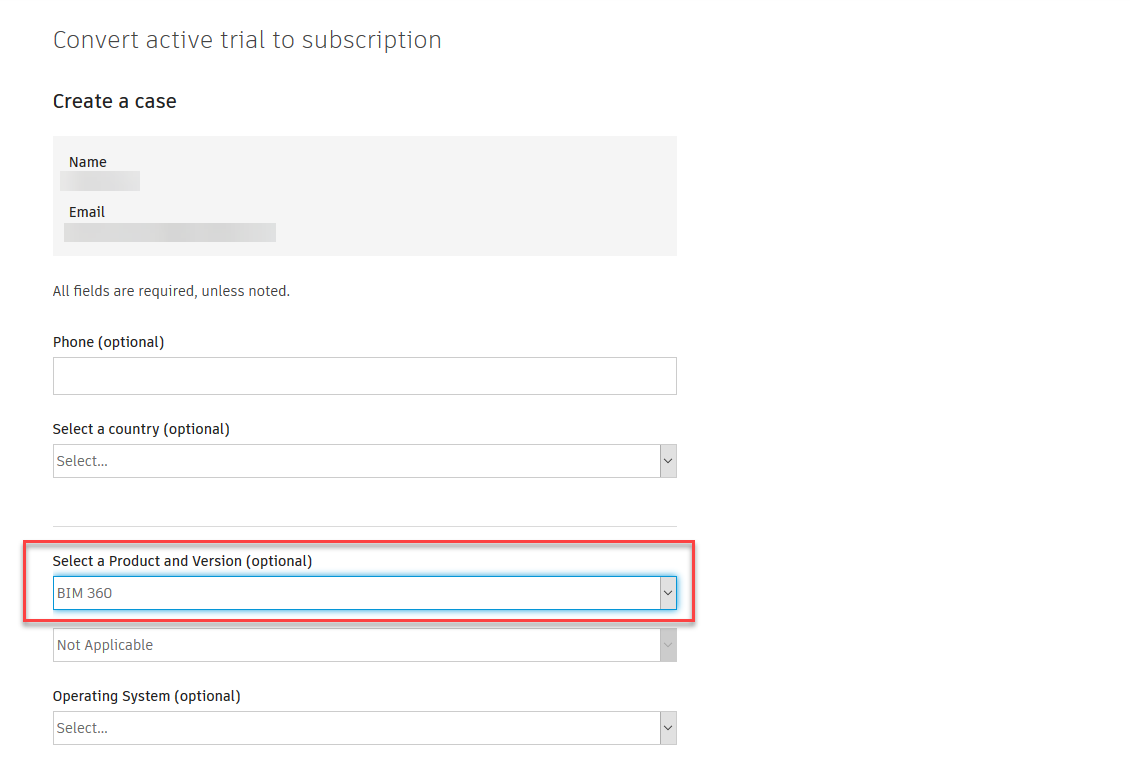This screenshot has width=1130, height=762.
Task: Click the chevron arrow beside BIM 360
Action: coord(668,592)
